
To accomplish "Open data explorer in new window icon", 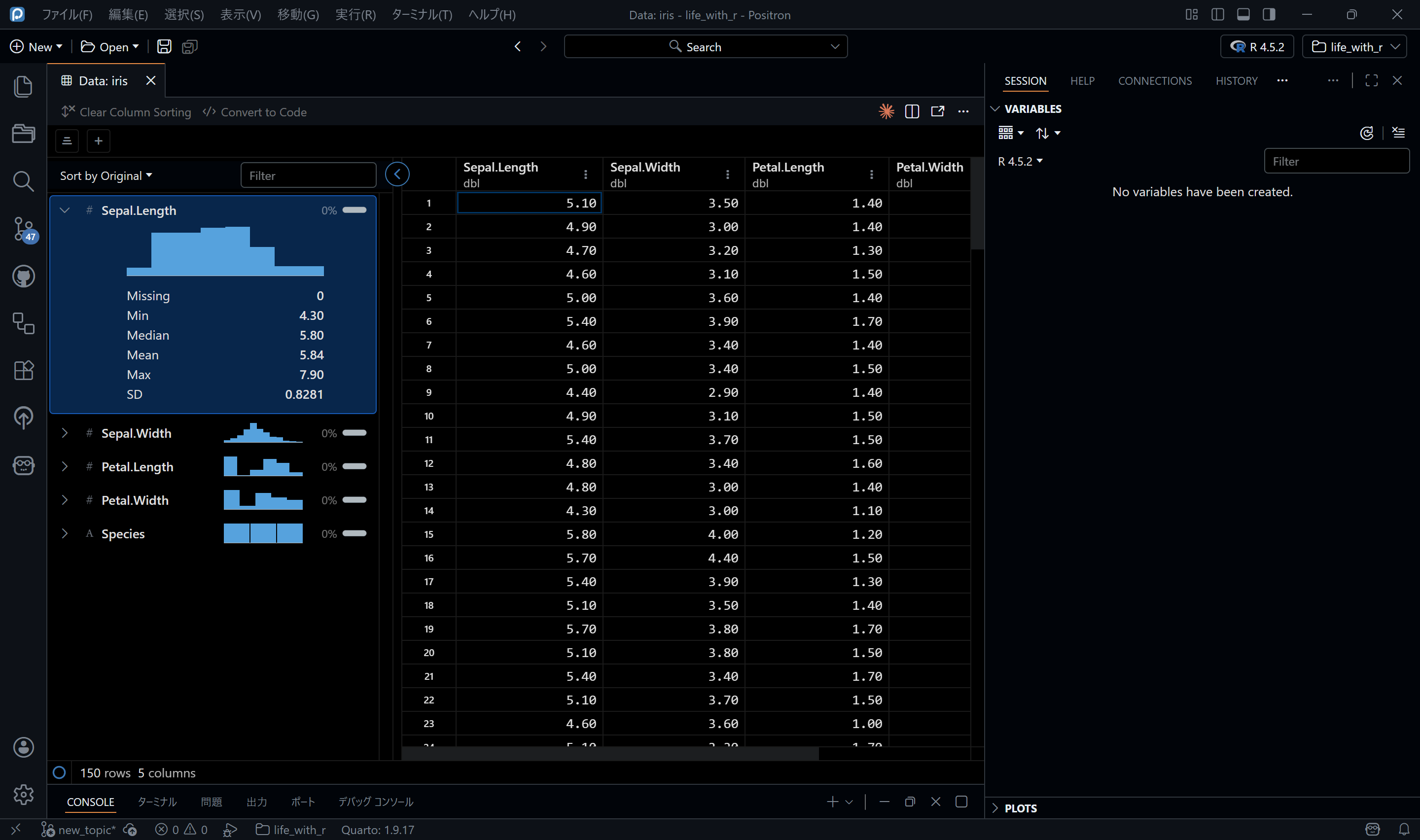I will tap(937, 111).
